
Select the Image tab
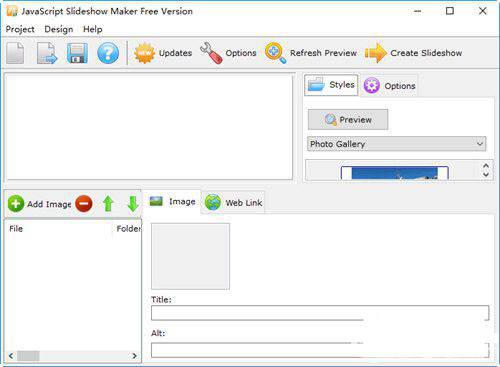coord(172,201)
